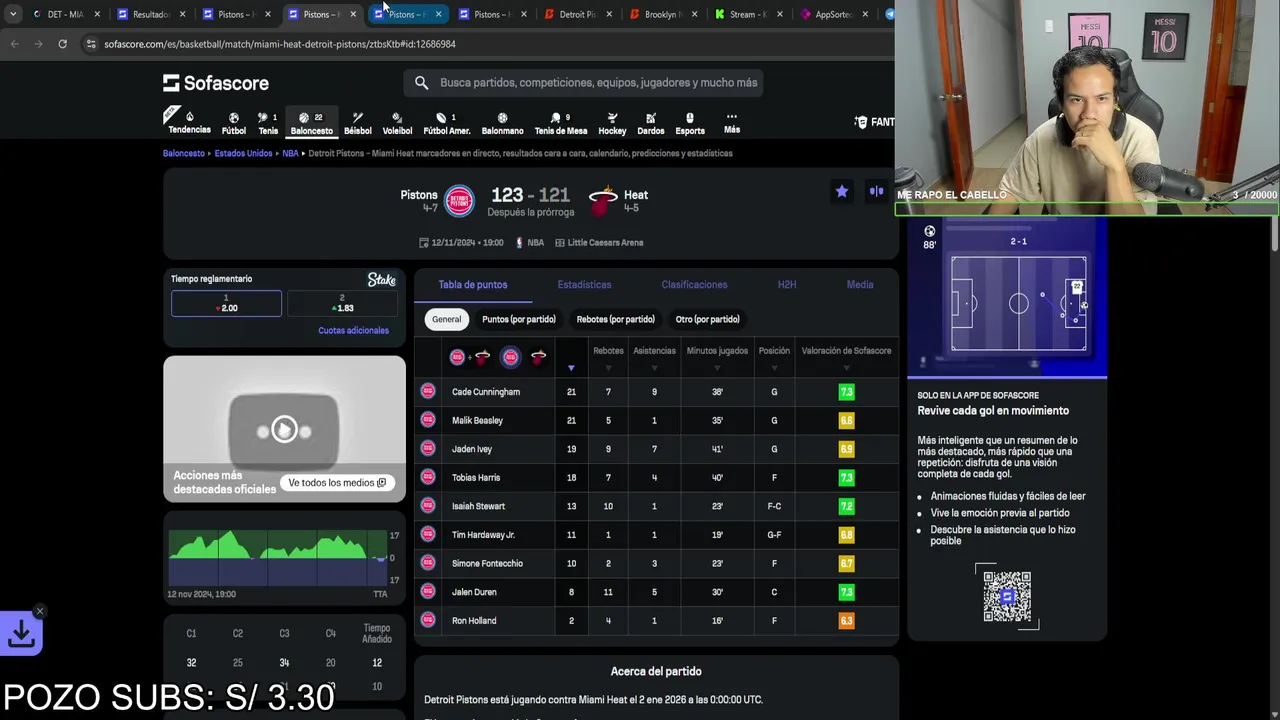Filter table to Detroit Pistons players only

coord(510,357)
